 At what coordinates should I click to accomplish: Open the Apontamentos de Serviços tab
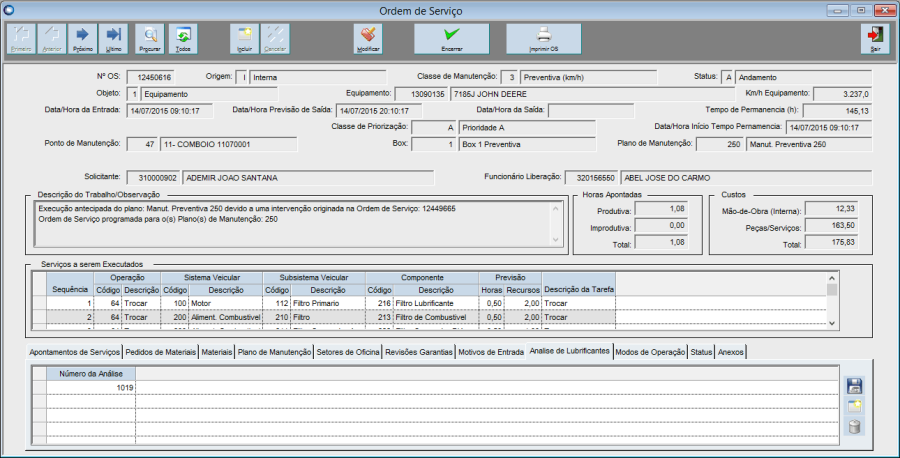coord(75,352)
